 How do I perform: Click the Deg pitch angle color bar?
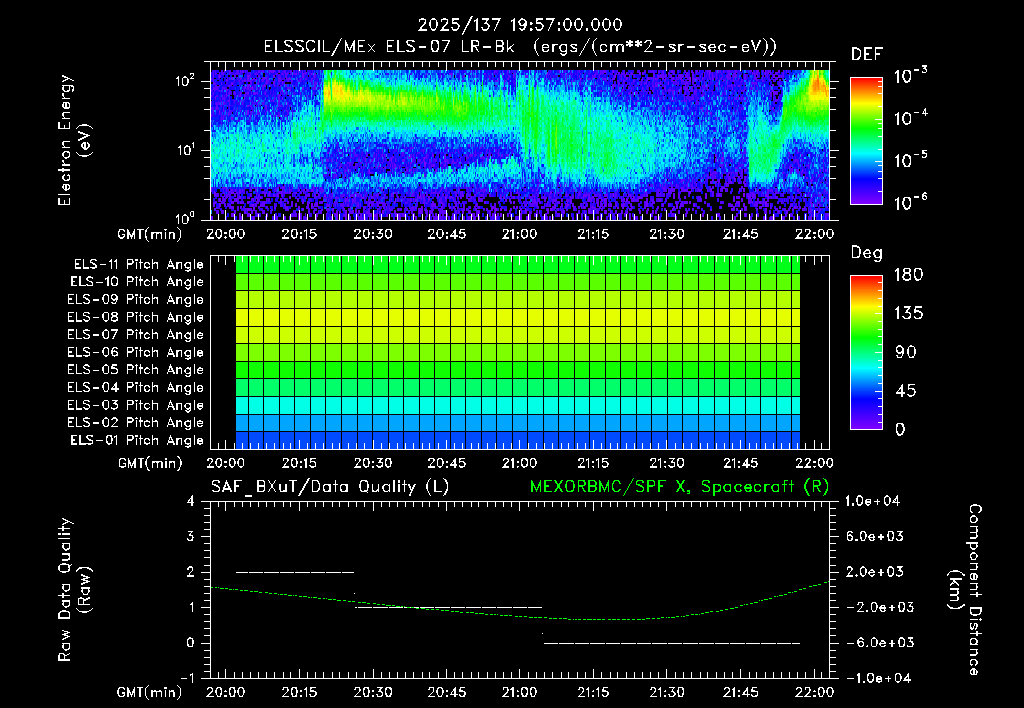tap(866, 352)
